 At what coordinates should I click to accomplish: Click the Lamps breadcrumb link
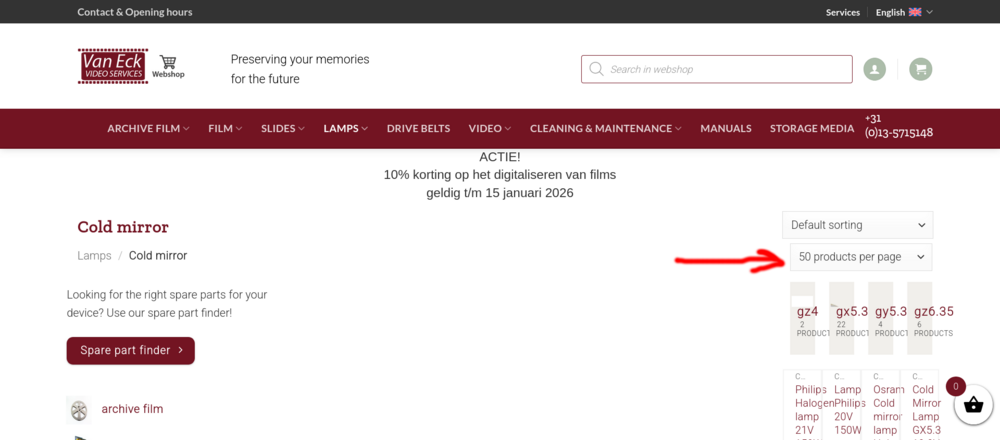coord(94,256)
